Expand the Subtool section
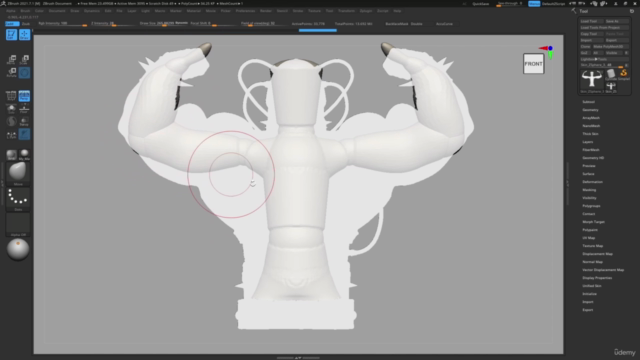This screenshot has width=640, height=360. [588, 102]
